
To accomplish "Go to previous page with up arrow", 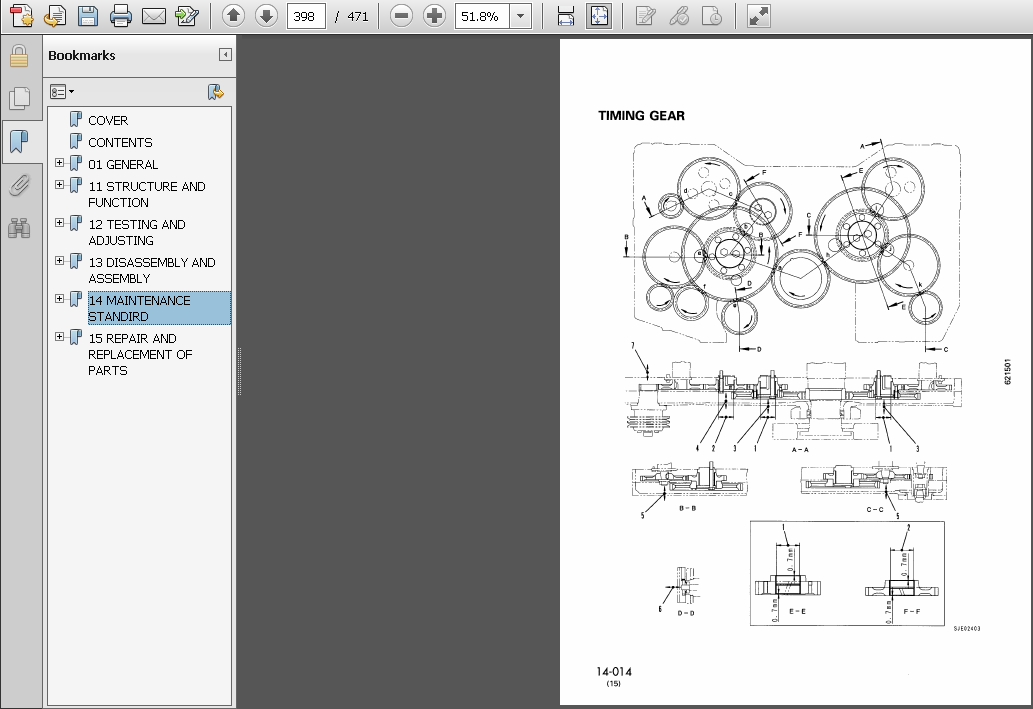I will click(233, 16).
